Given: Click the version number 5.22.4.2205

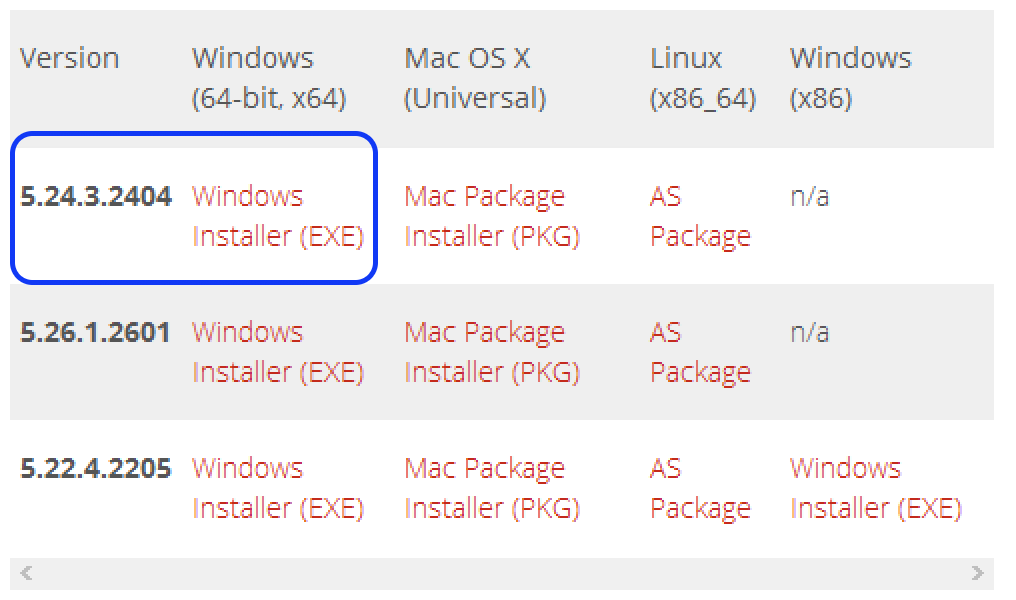Looking at the screenshot, I should coord(96,468).
